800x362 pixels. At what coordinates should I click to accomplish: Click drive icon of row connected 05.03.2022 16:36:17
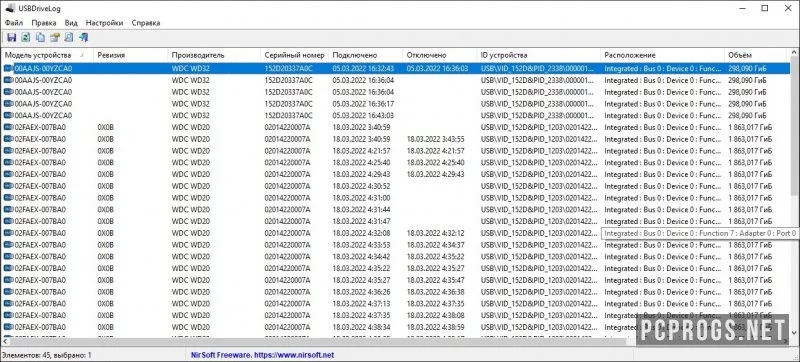click(9, 104)
